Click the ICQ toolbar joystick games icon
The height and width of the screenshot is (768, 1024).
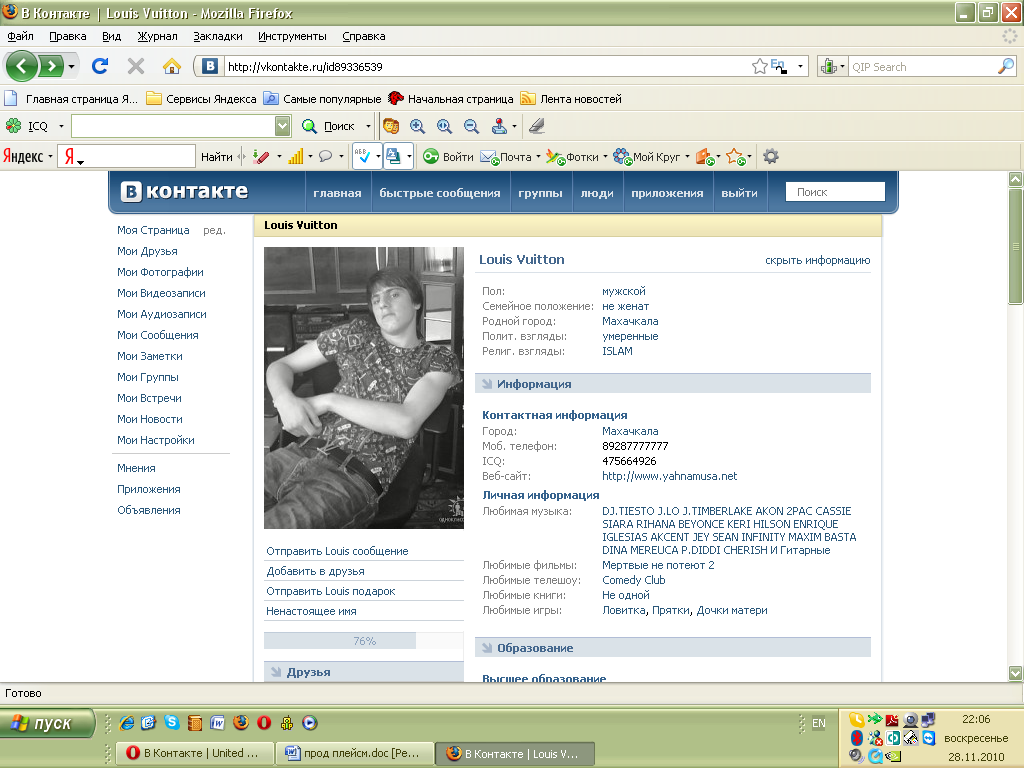coord(500,125)
